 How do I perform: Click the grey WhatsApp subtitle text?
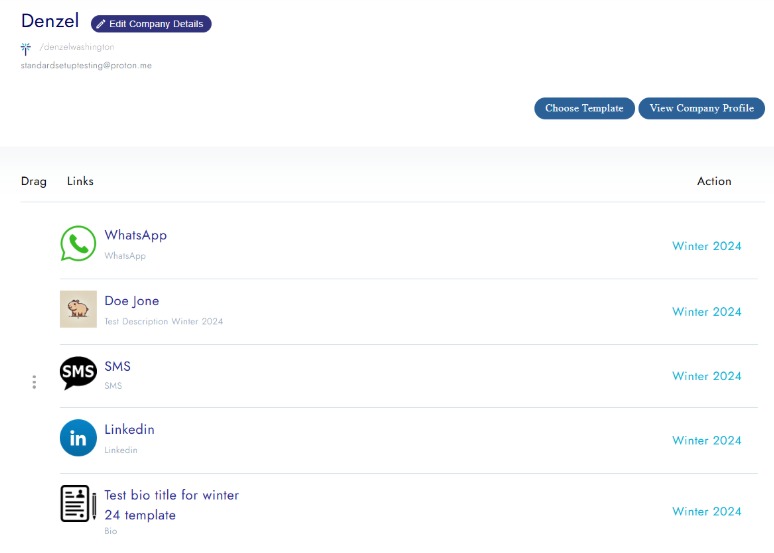[x=125, y=256]
